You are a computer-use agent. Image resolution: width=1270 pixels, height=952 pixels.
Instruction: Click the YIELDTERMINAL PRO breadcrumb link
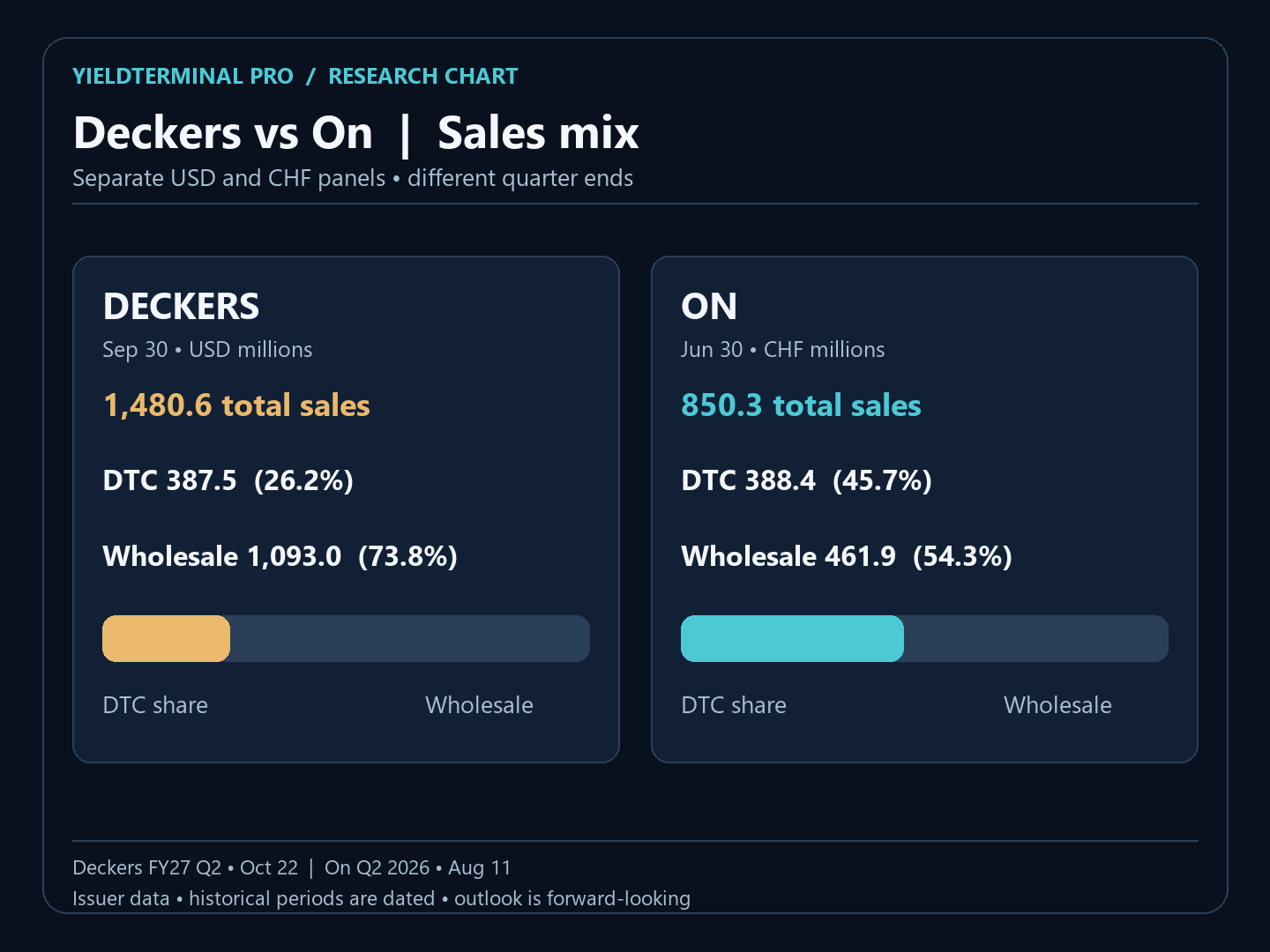click(183, 76)
